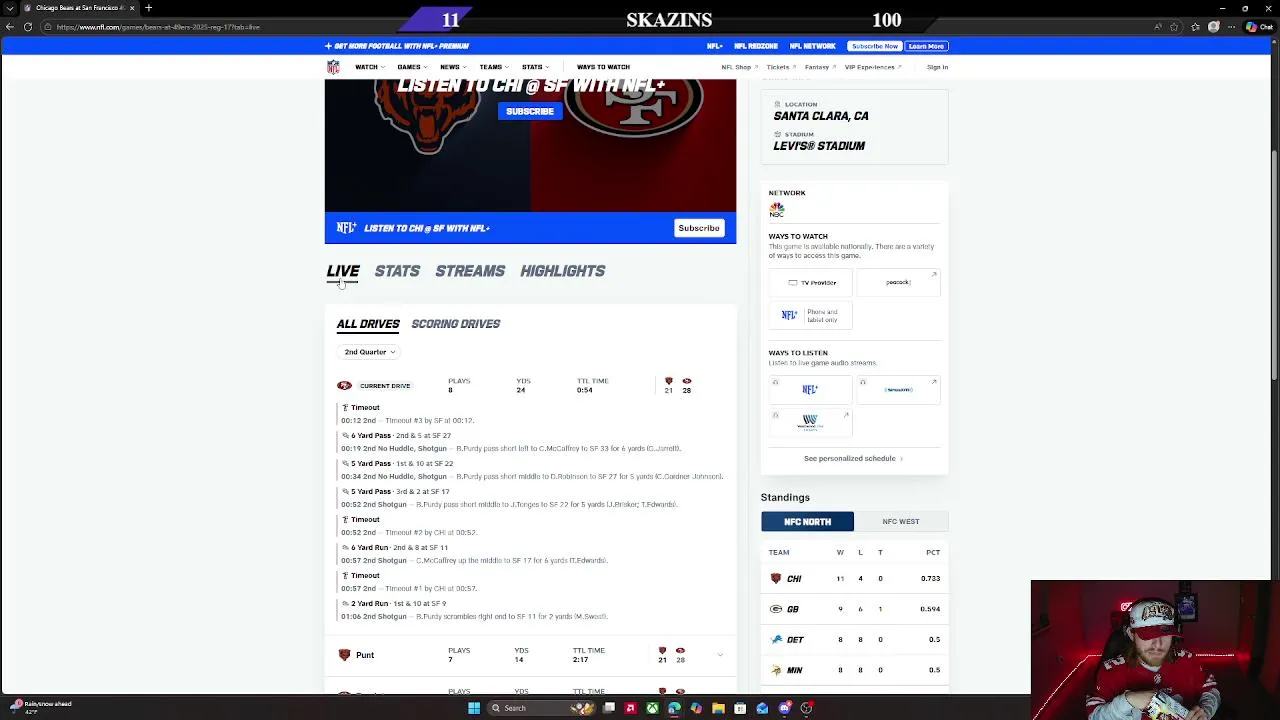Open AMD software from taskbar
The width and height of the screenshot is (1280, 720).
[x=630, y=708]
